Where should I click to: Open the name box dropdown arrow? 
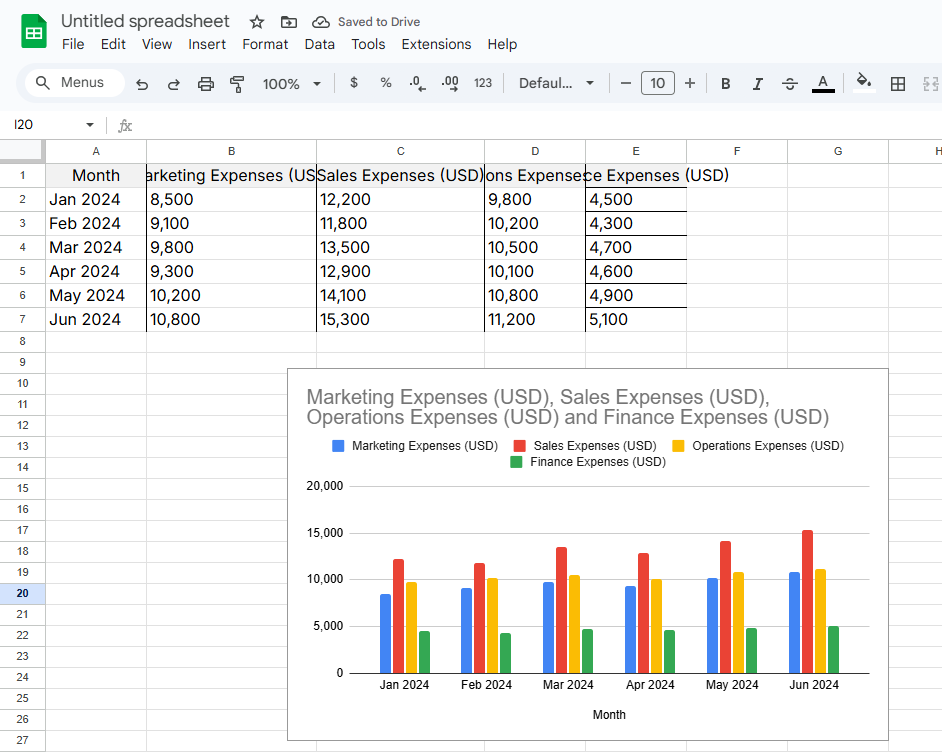tap(90, 125)
